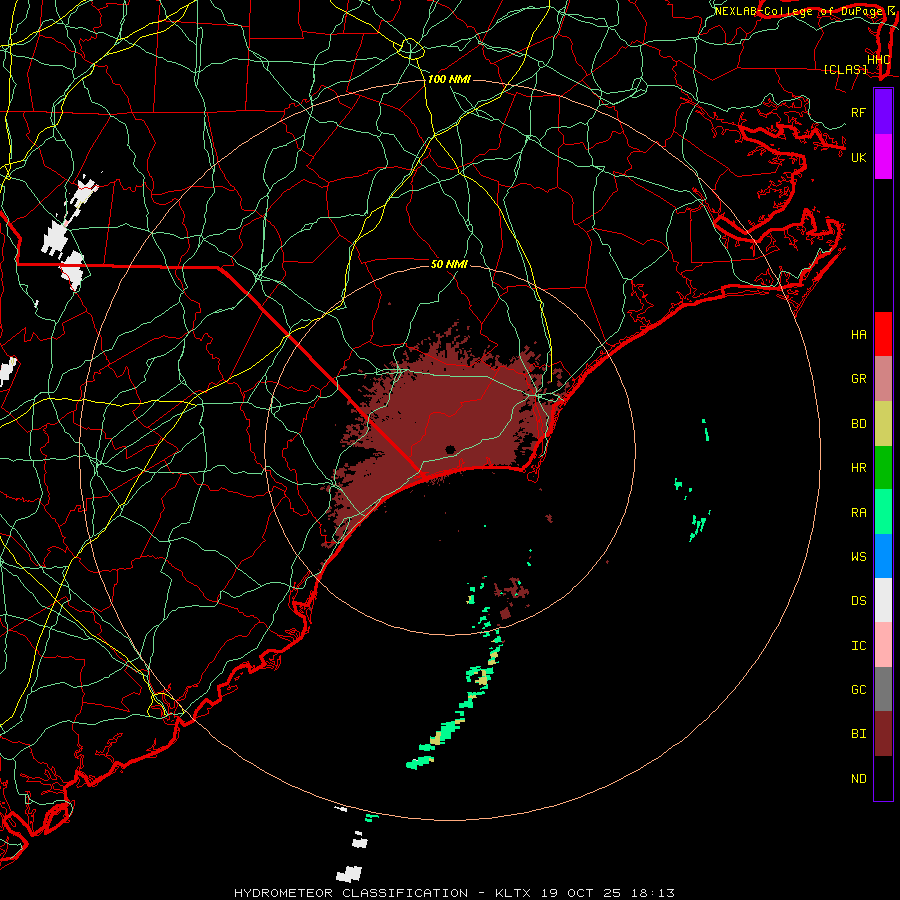Click the IC light pink legend swatch

point(883,645)
